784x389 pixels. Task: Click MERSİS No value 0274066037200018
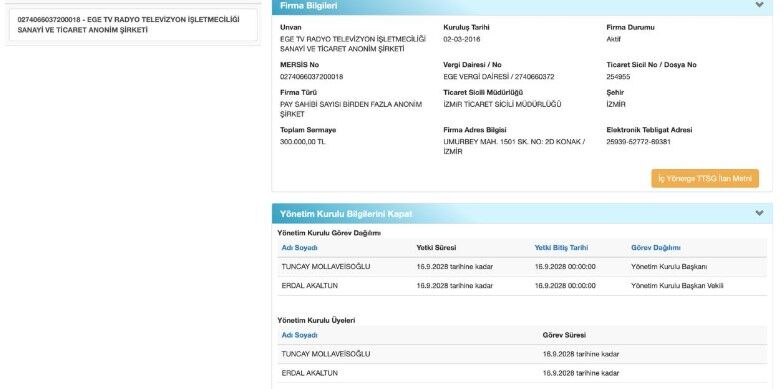[312, 77]
